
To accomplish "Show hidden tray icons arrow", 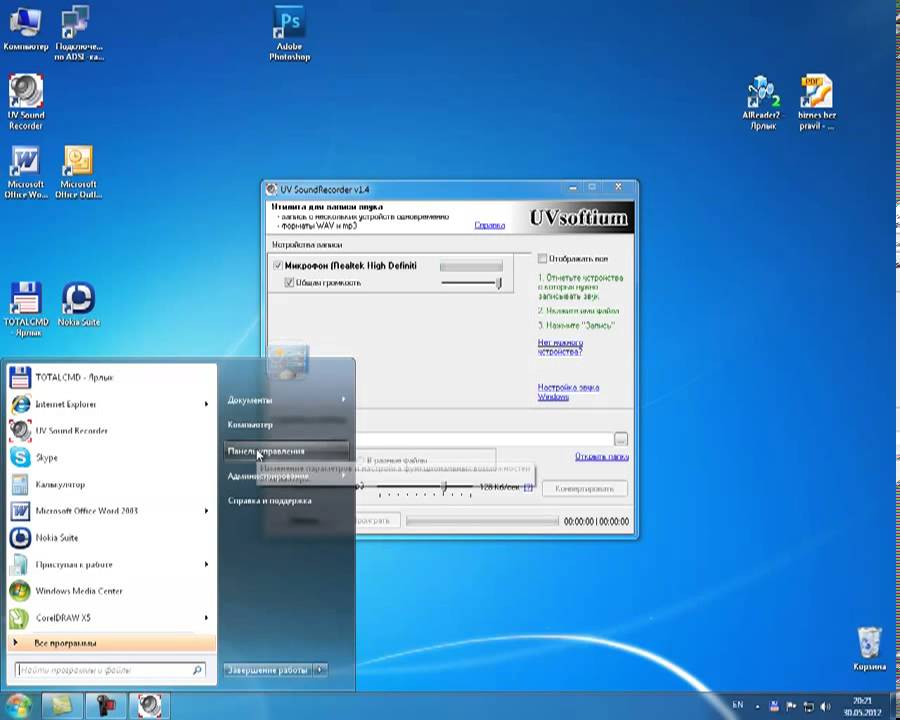I will pyautogui.click(x=758, y=707).
